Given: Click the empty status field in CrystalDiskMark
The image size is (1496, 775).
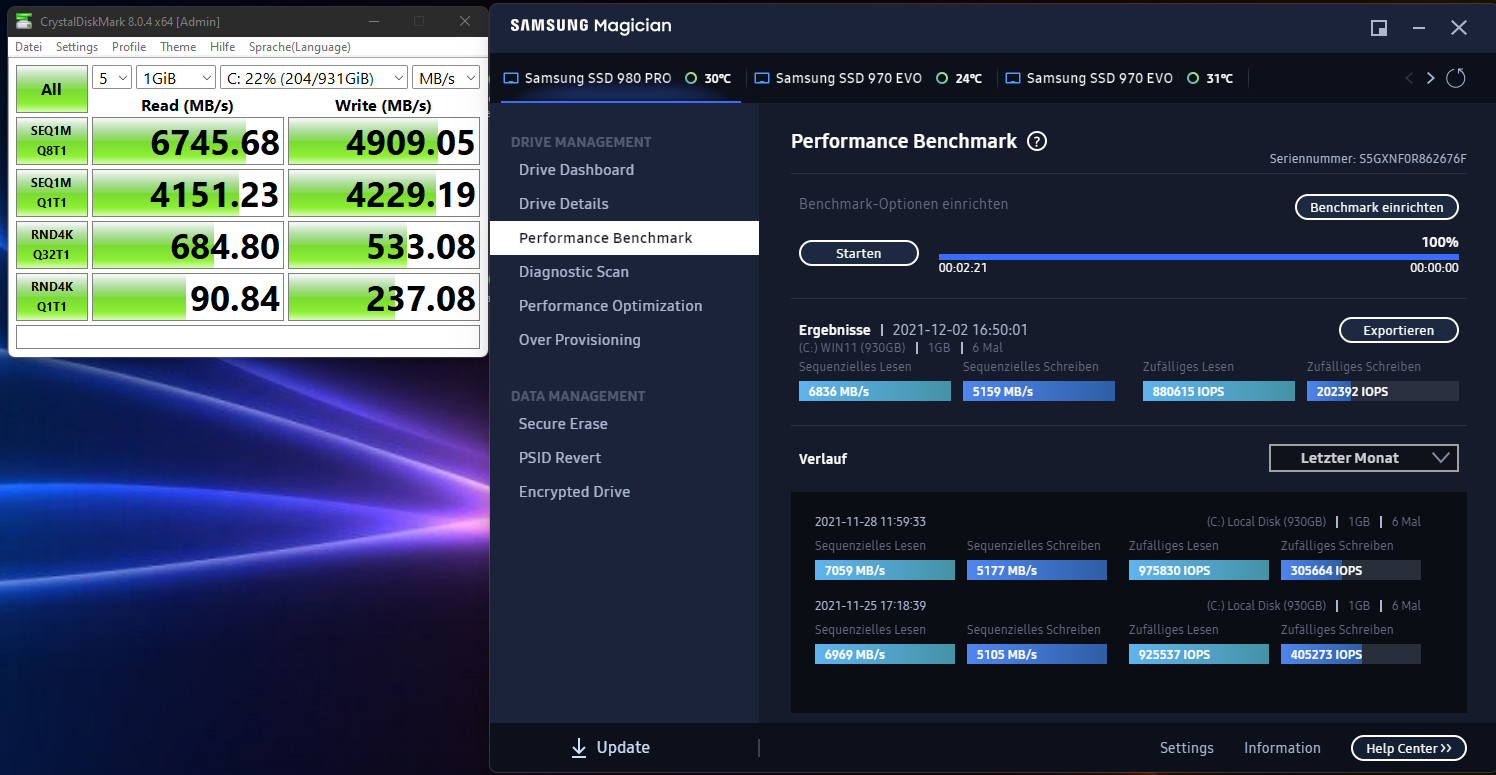Looking at the screenshot, I should 248,337.
